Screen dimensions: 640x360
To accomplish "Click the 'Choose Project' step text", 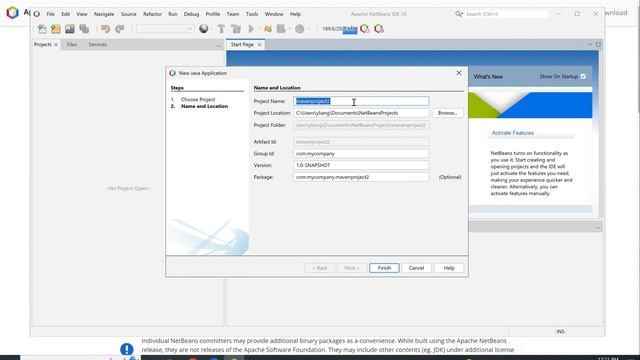I will 198,99.
